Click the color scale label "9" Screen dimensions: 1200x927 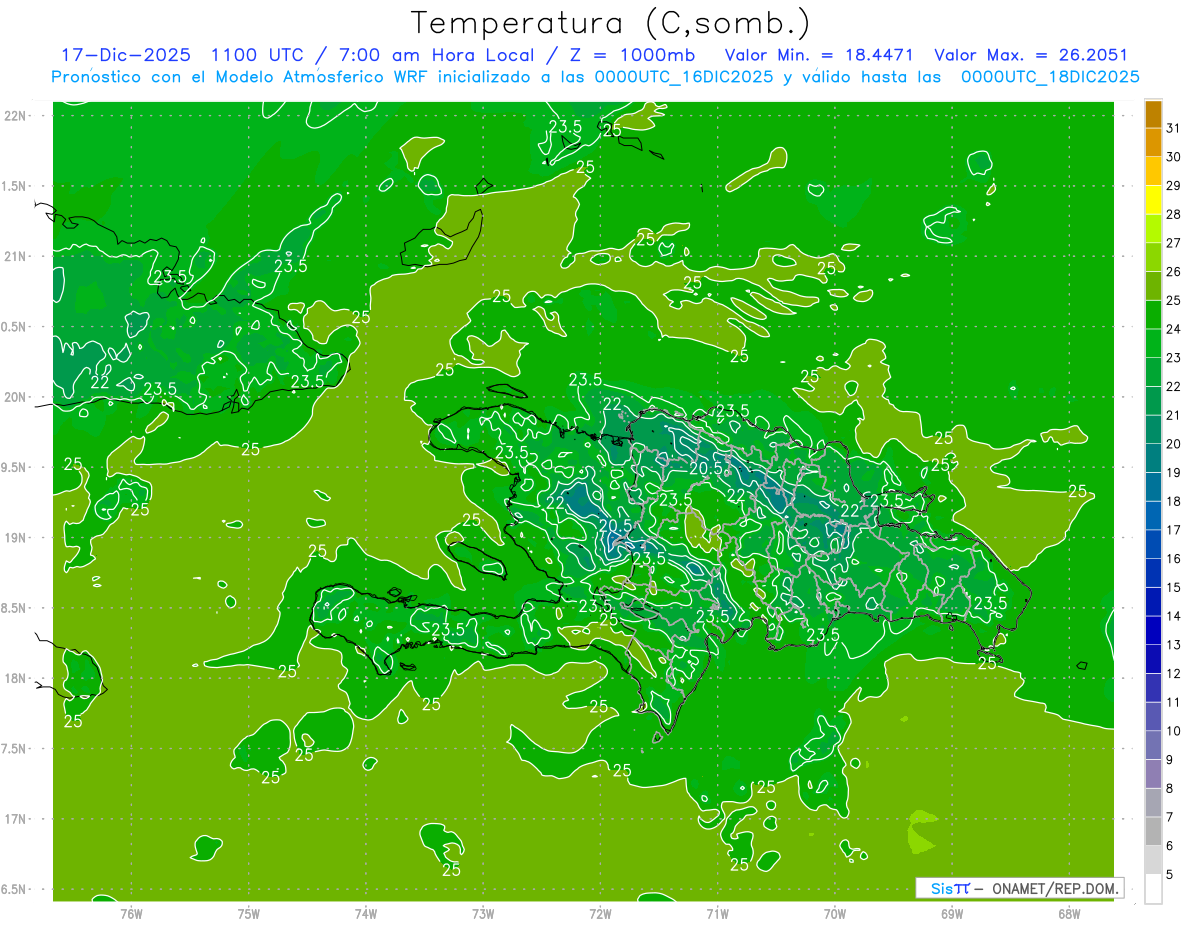(1170, 761)
